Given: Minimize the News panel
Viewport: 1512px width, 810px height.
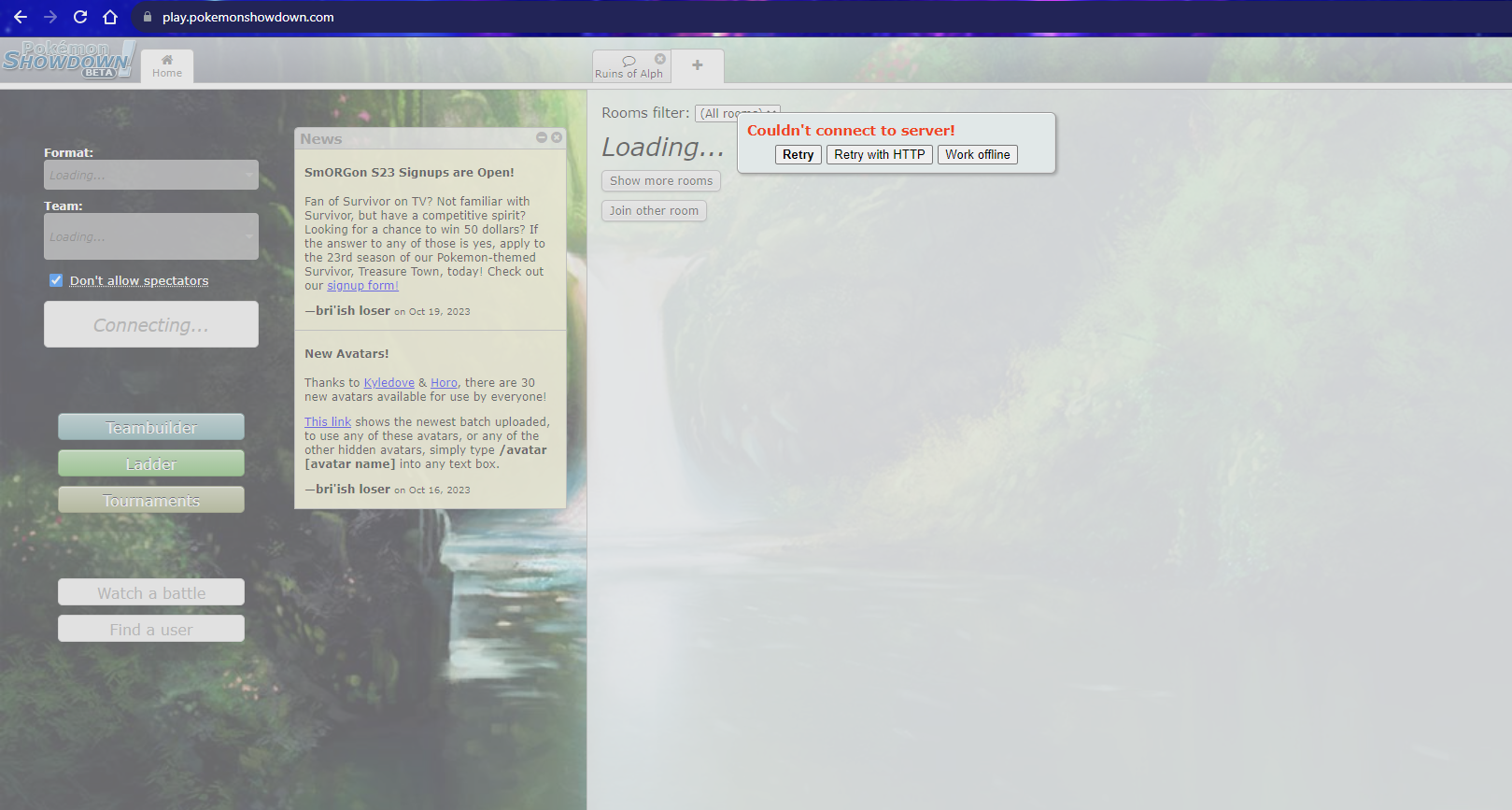Looking at the screenshot, I should coord(542,137).
